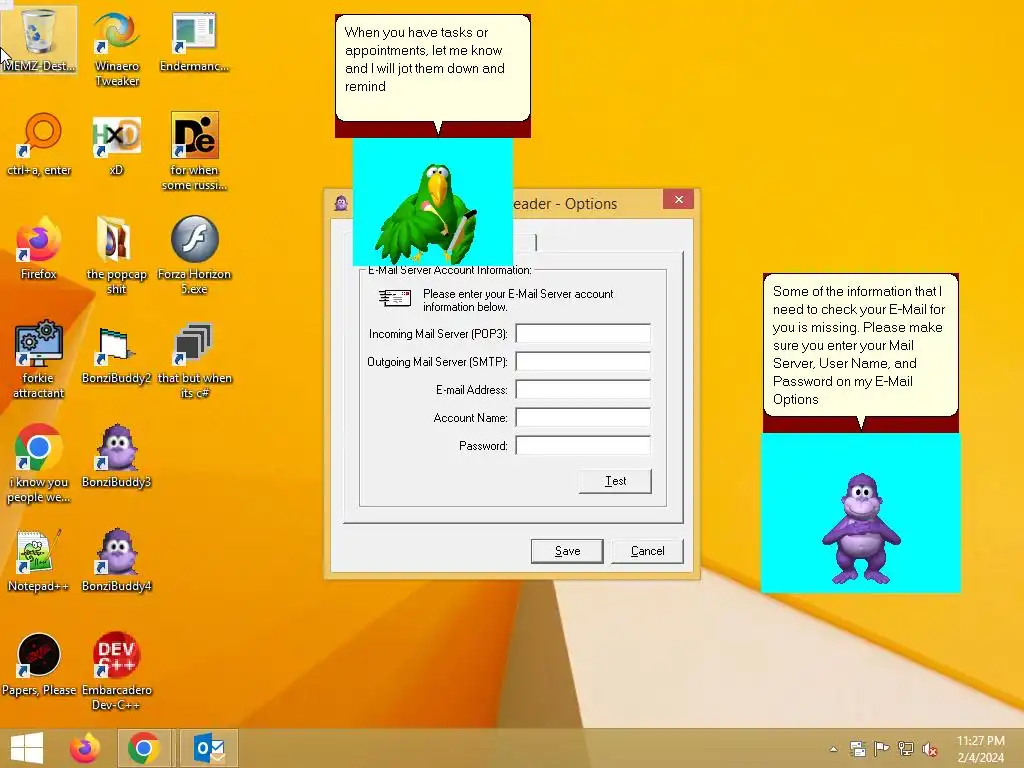Click the Windows Start button
The height and width of the screenshot is (768, 1024).
[27, 748]
